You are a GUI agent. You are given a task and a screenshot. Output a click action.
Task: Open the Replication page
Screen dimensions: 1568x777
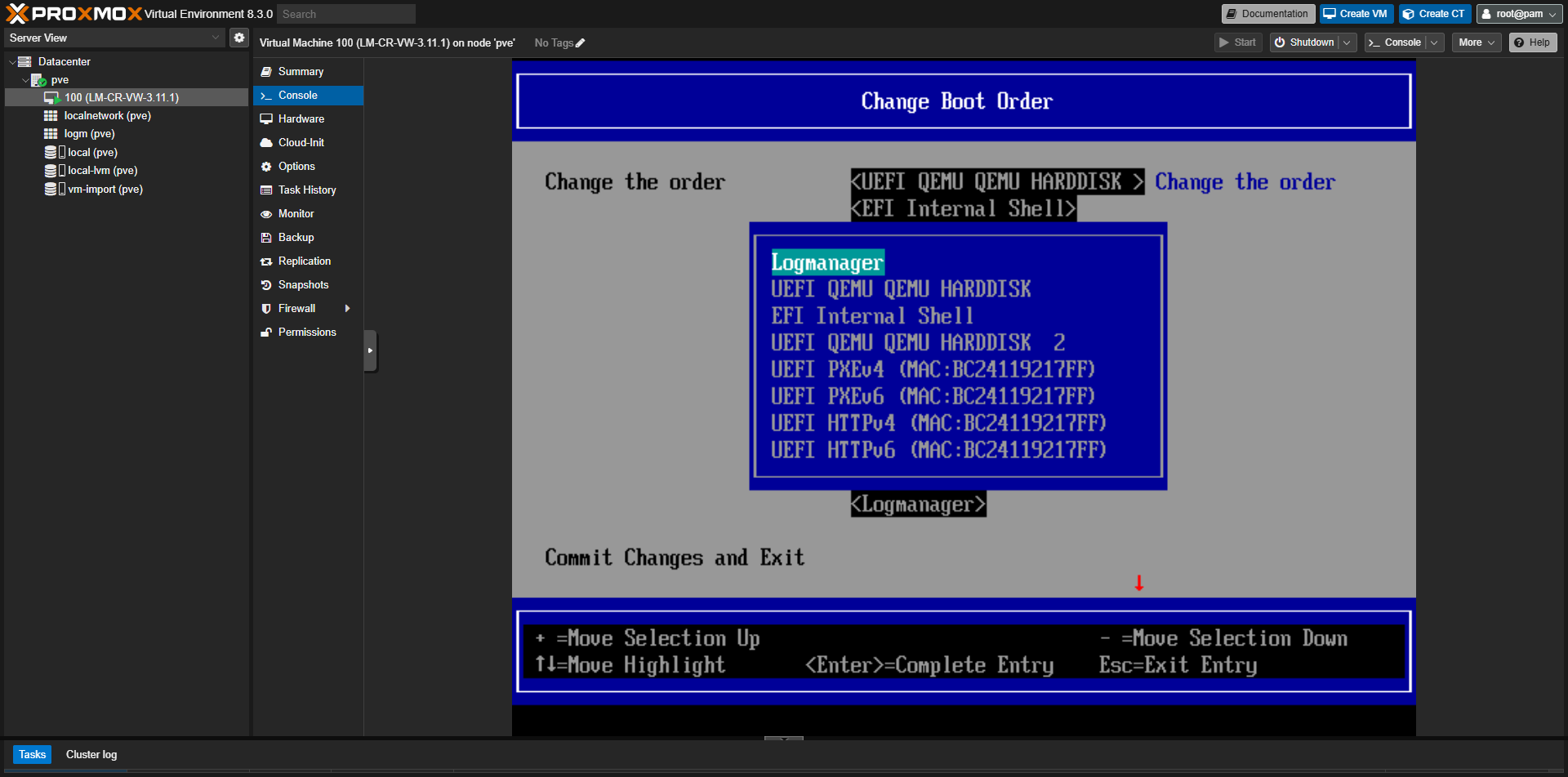[304, 261]
